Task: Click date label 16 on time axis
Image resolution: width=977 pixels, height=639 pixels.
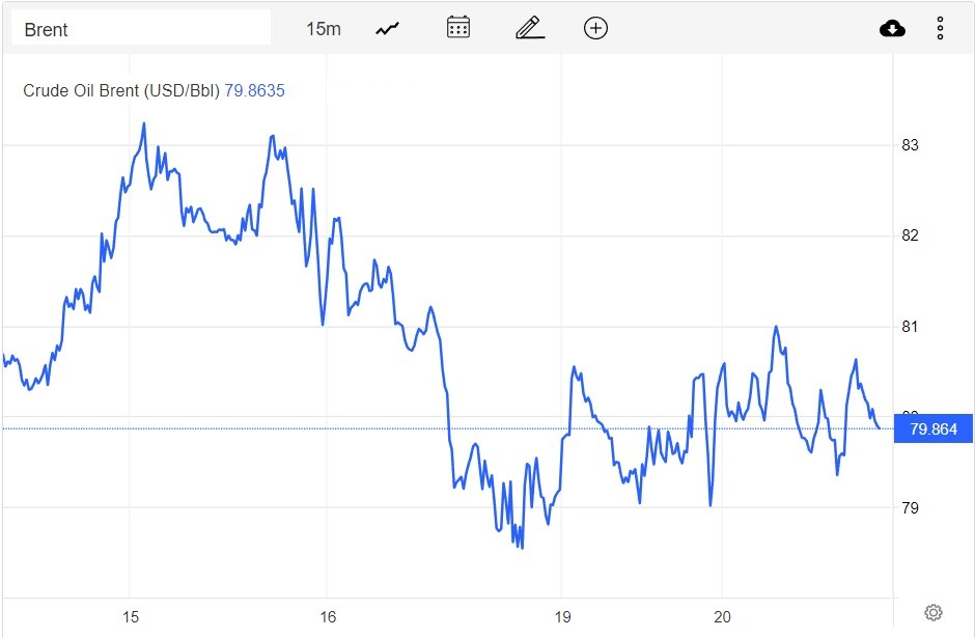Action: click(327, 617)
